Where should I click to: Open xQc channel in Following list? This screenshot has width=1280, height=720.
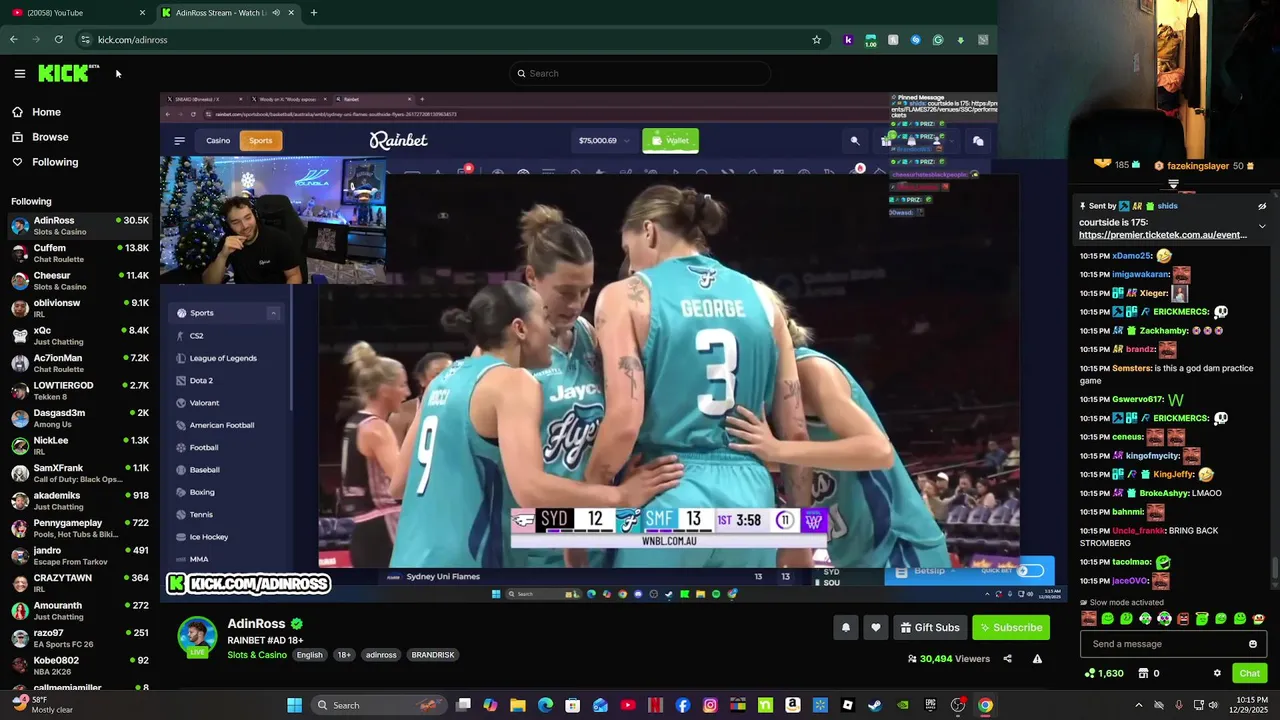[x=80, y=335]
